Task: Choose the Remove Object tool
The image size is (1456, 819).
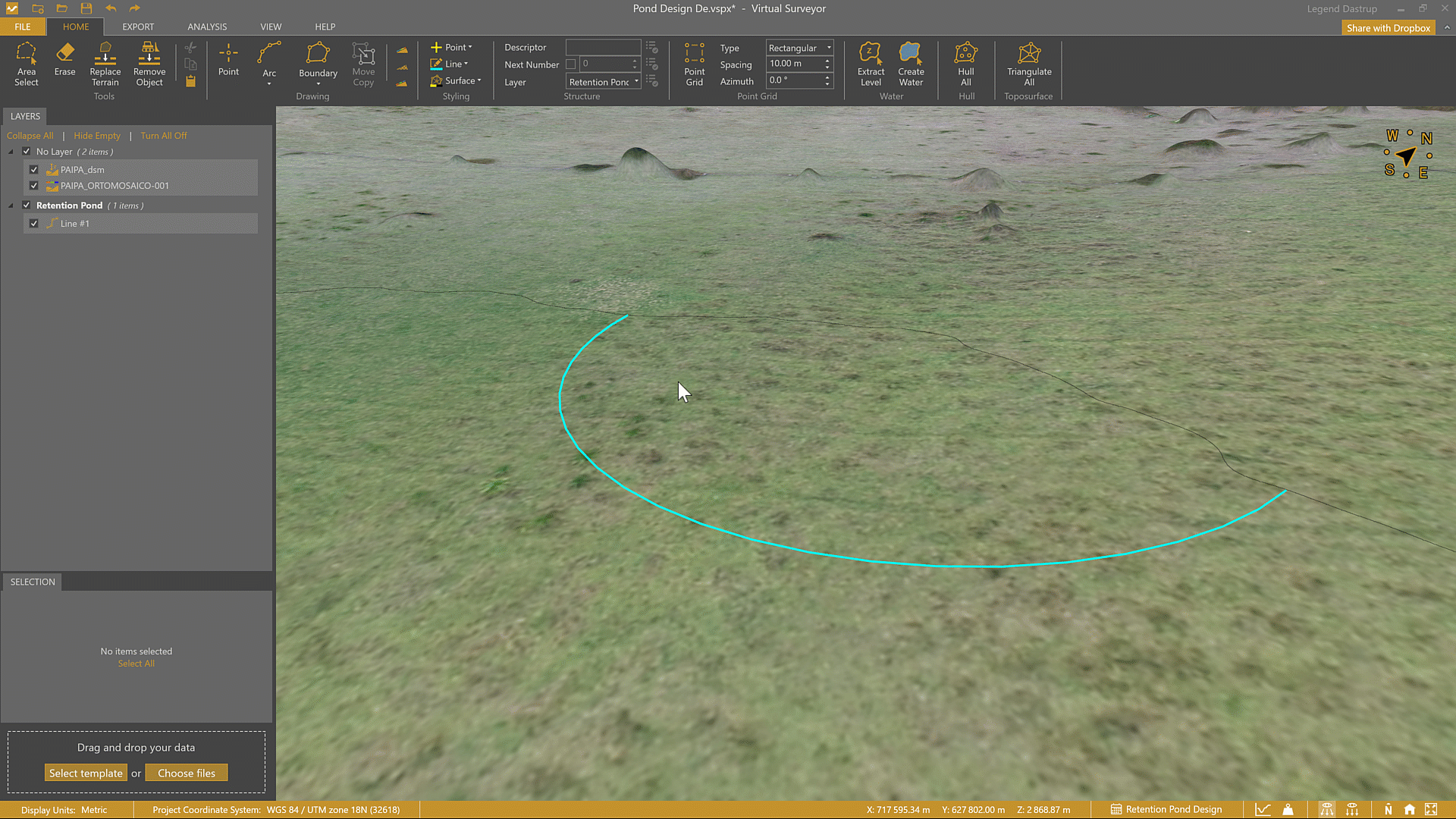Action: coord(149,64)
